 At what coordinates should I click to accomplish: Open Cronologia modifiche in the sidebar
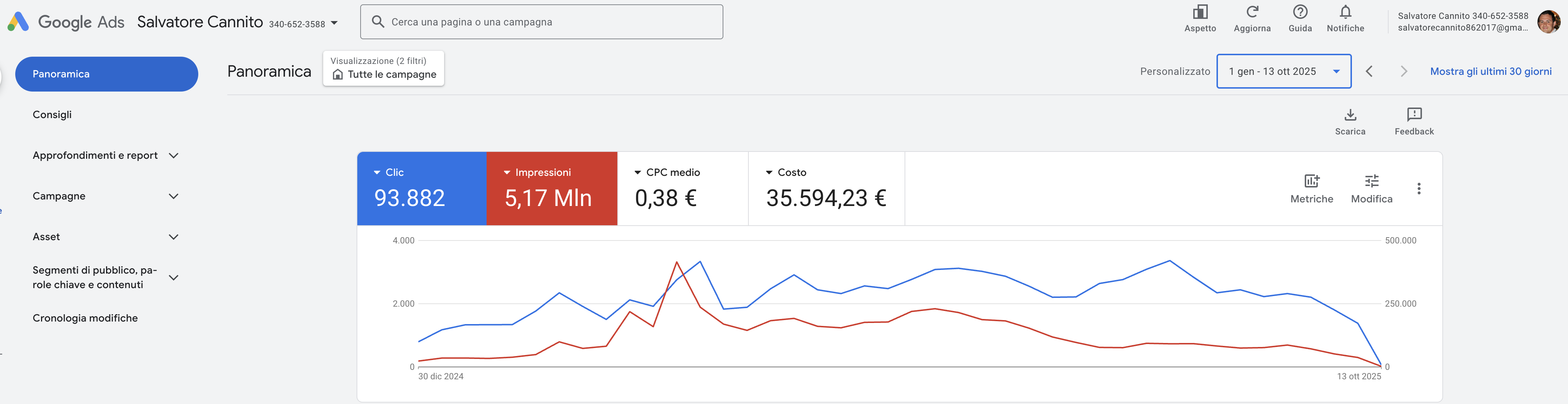click(85, 318)
